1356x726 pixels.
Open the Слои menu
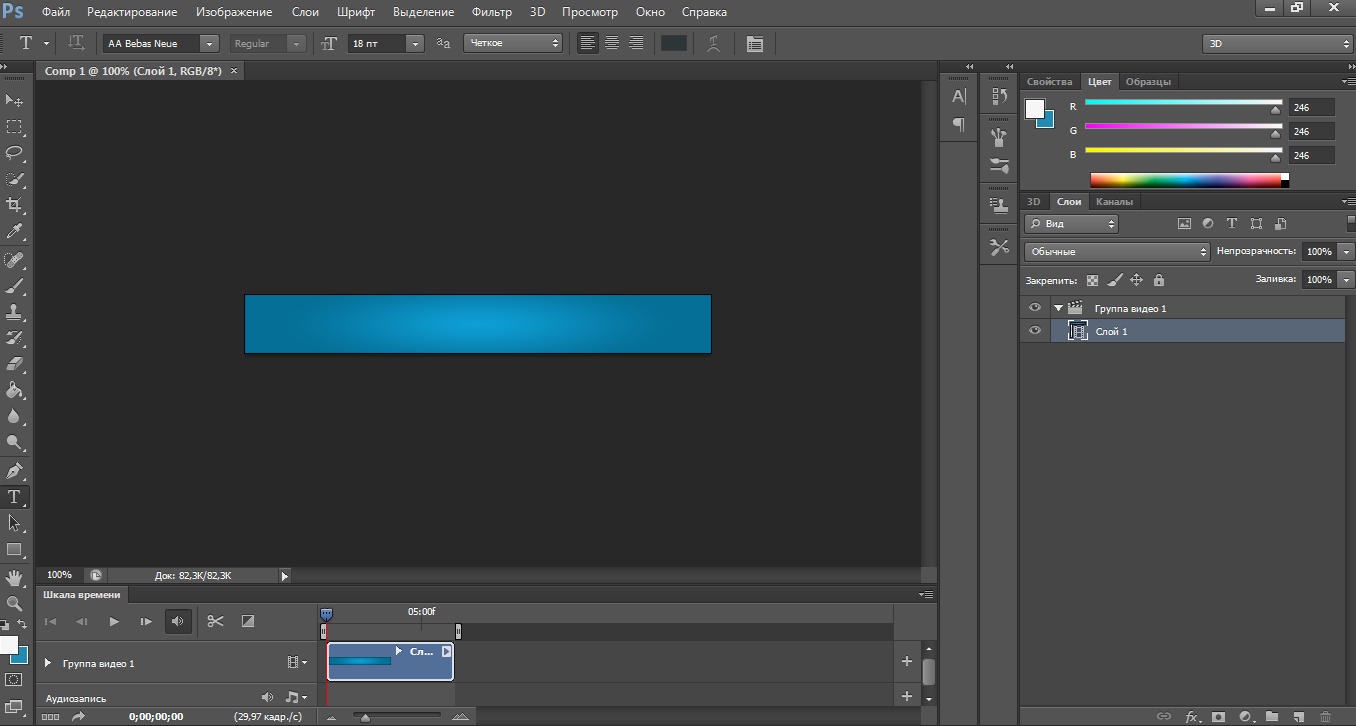click(306, 12)
